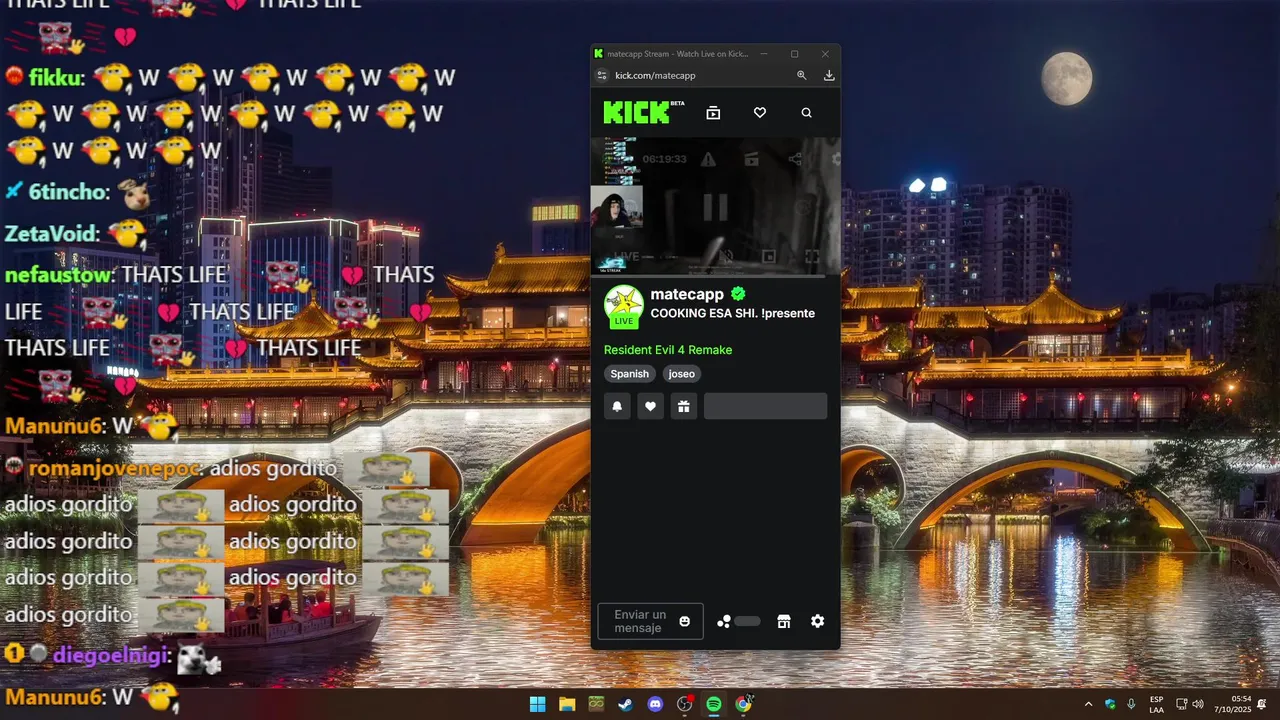1280x720 pixels.
Task: Expand the hidden system tray icons chevron
Action: (x=1089, y=704)
